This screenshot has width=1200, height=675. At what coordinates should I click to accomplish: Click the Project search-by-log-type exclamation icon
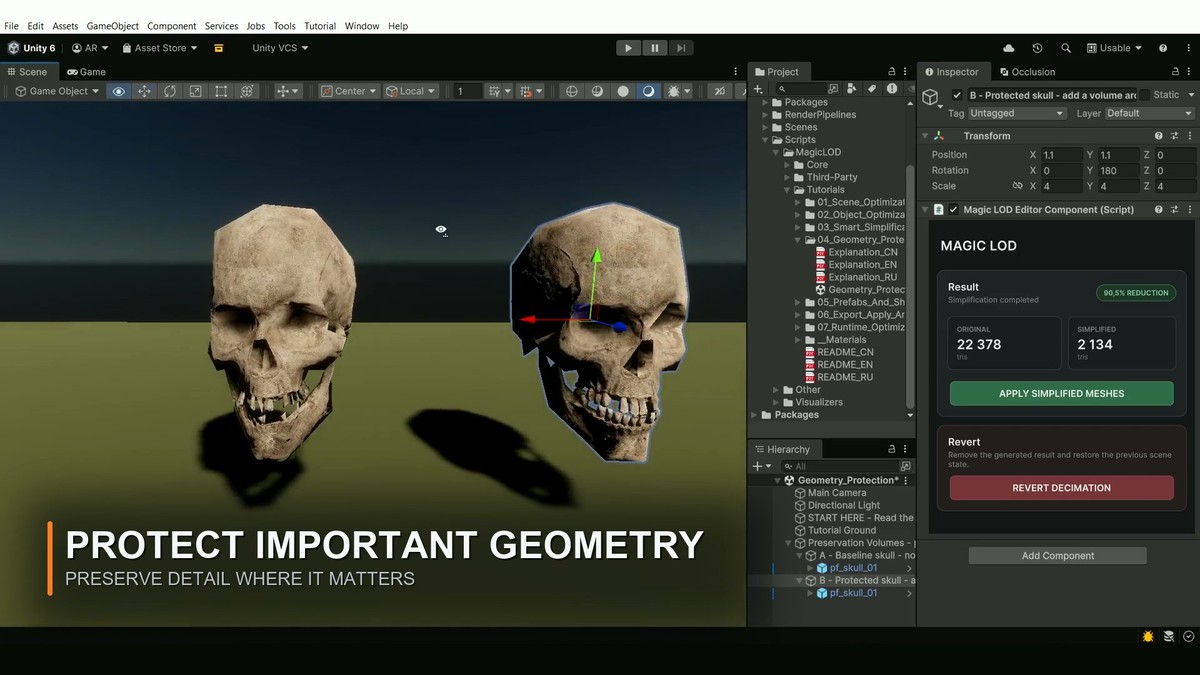(891, 89)
